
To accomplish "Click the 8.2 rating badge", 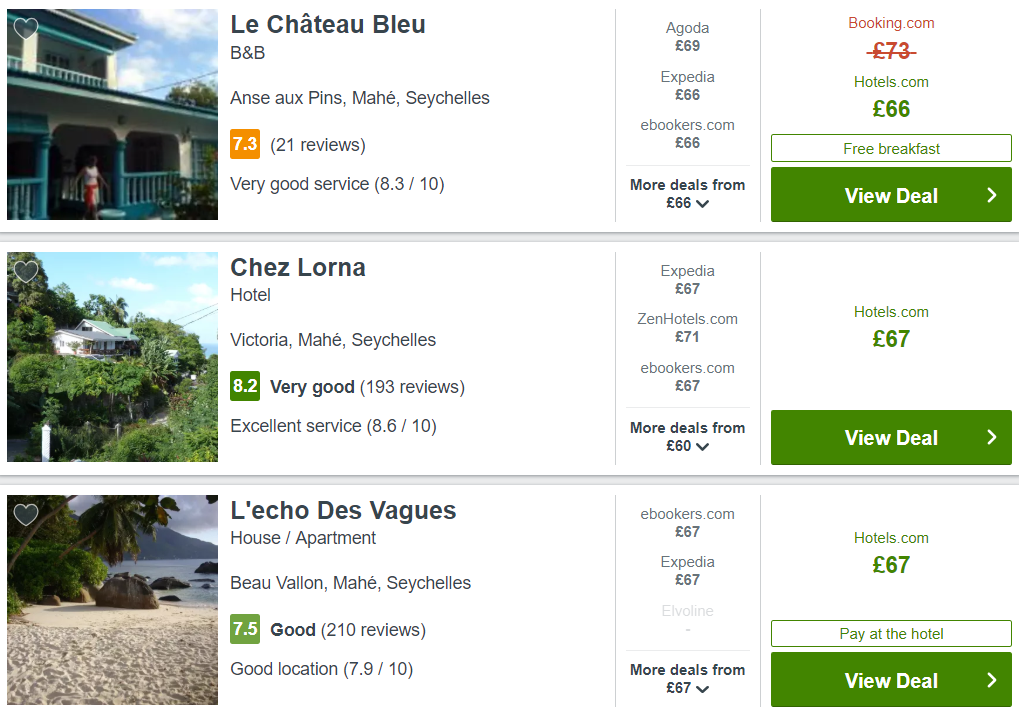I will (x=245, y=386).
